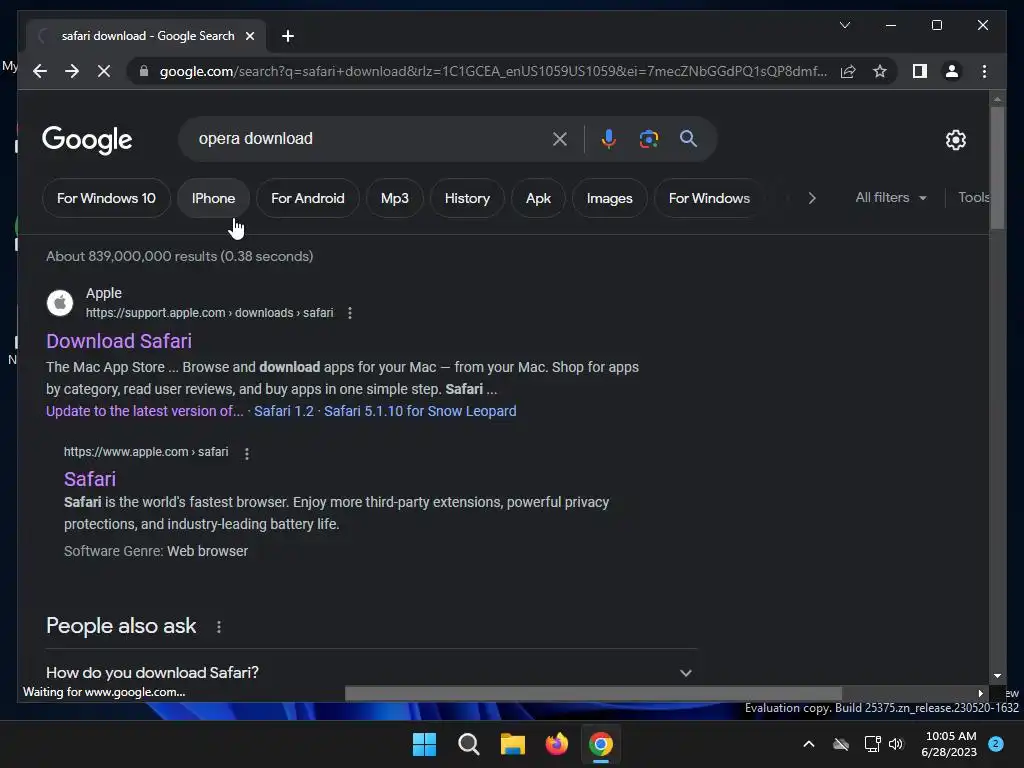Click the vertical page scrollbar
The width and height of the screenshot is (1024, 768).
tap(997, 168)
